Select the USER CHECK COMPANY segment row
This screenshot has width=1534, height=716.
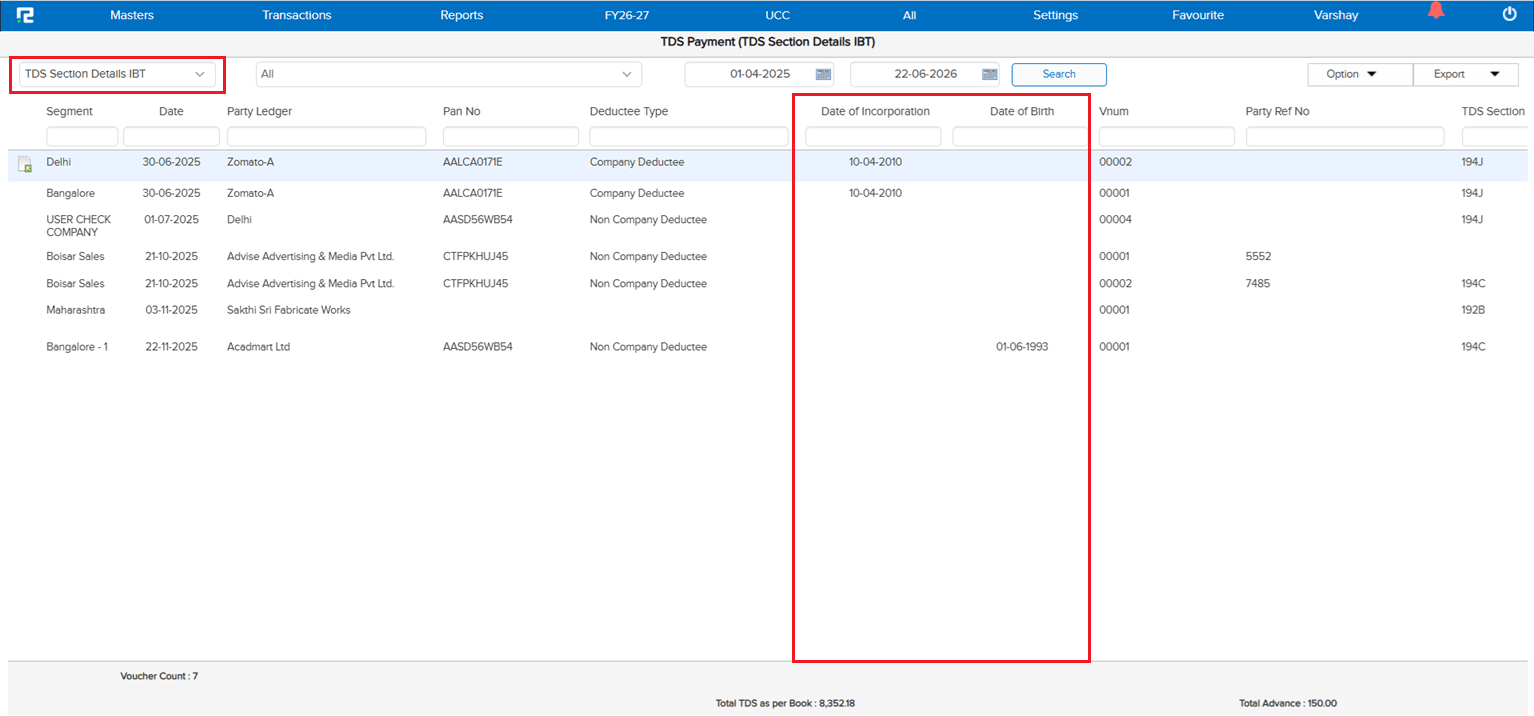point(79,226)
